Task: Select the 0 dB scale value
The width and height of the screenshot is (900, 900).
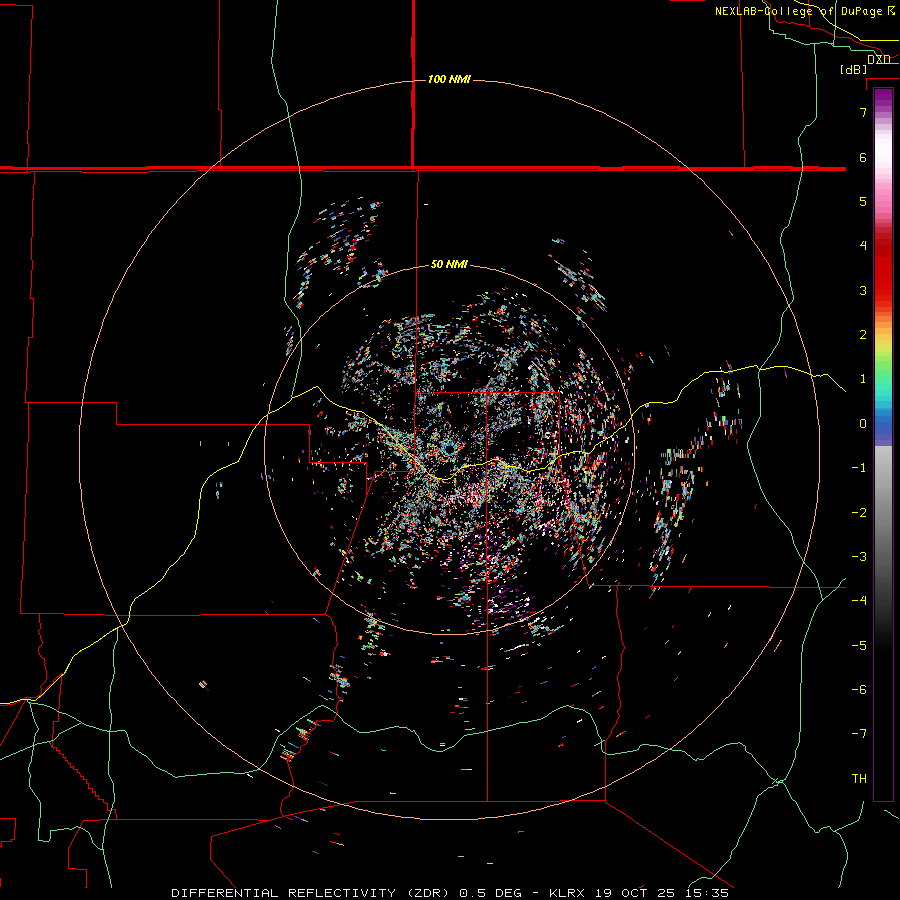Action: pos(863,424)
